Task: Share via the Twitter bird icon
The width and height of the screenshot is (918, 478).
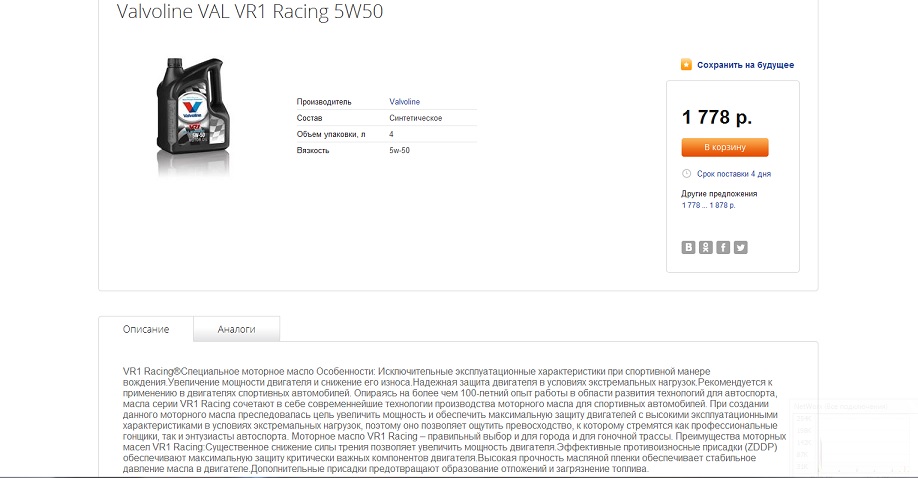Action: (741, 247)
